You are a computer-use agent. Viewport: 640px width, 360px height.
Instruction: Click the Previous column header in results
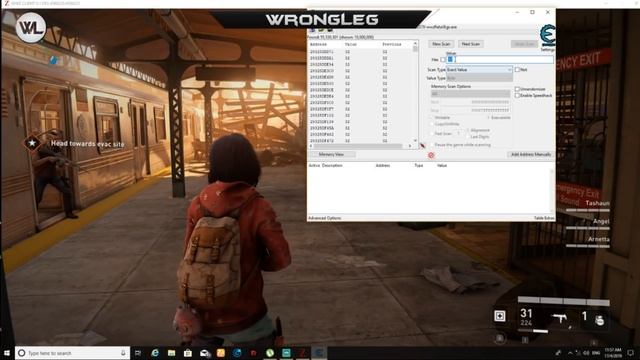click(392, 44)
